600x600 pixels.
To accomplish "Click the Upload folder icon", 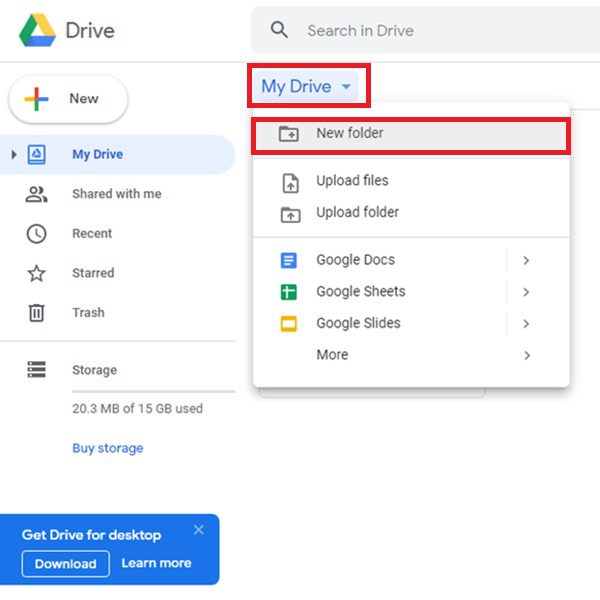I will click(290, 215).
